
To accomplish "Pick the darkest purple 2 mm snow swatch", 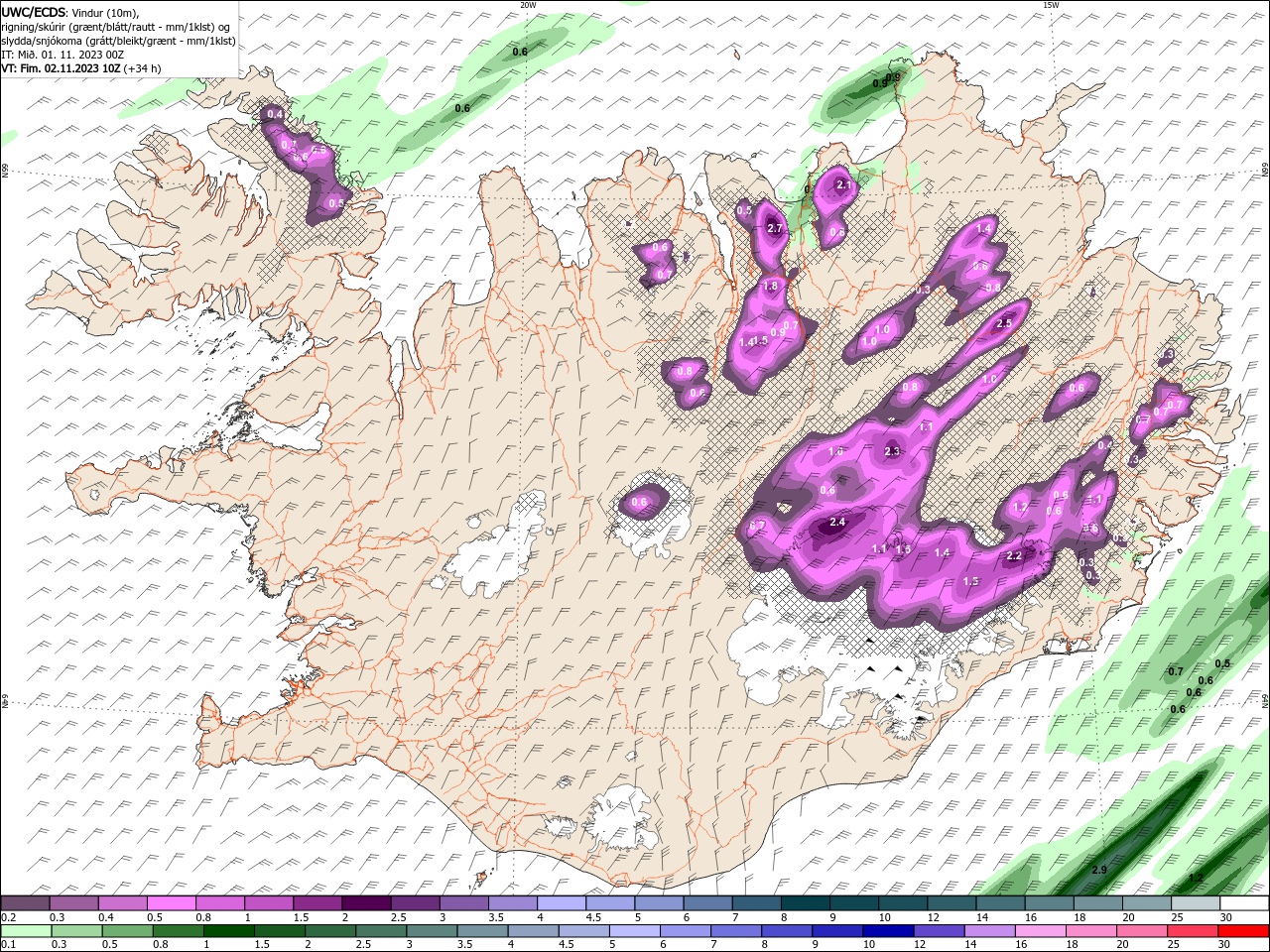I will pos(365,903).
